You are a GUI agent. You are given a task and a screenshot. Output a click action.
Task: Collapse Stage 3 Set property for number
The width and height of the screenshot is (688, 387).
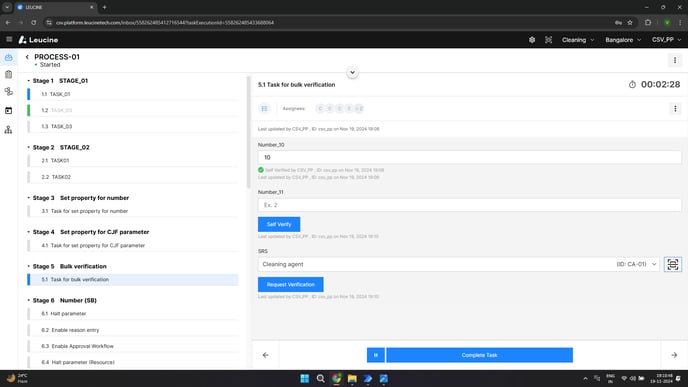pos(29,198)
